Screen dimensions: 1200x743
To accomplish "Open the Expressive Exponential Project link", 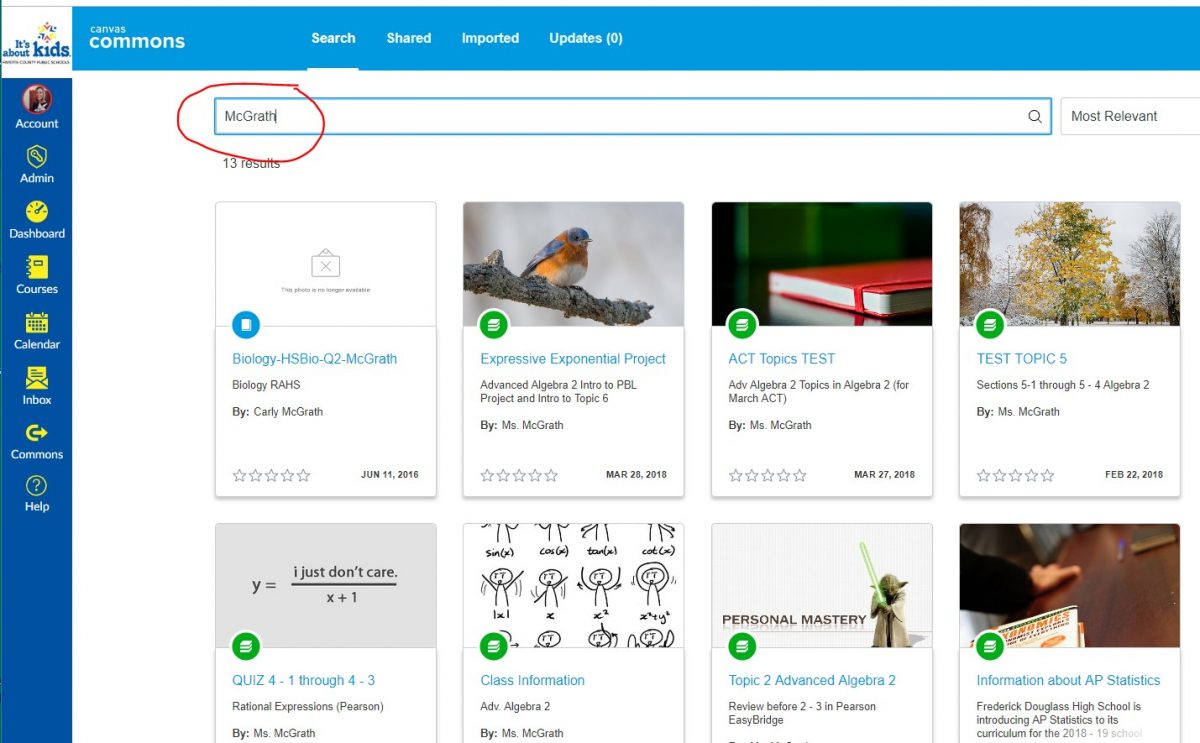I will click(x=572, y=358).
